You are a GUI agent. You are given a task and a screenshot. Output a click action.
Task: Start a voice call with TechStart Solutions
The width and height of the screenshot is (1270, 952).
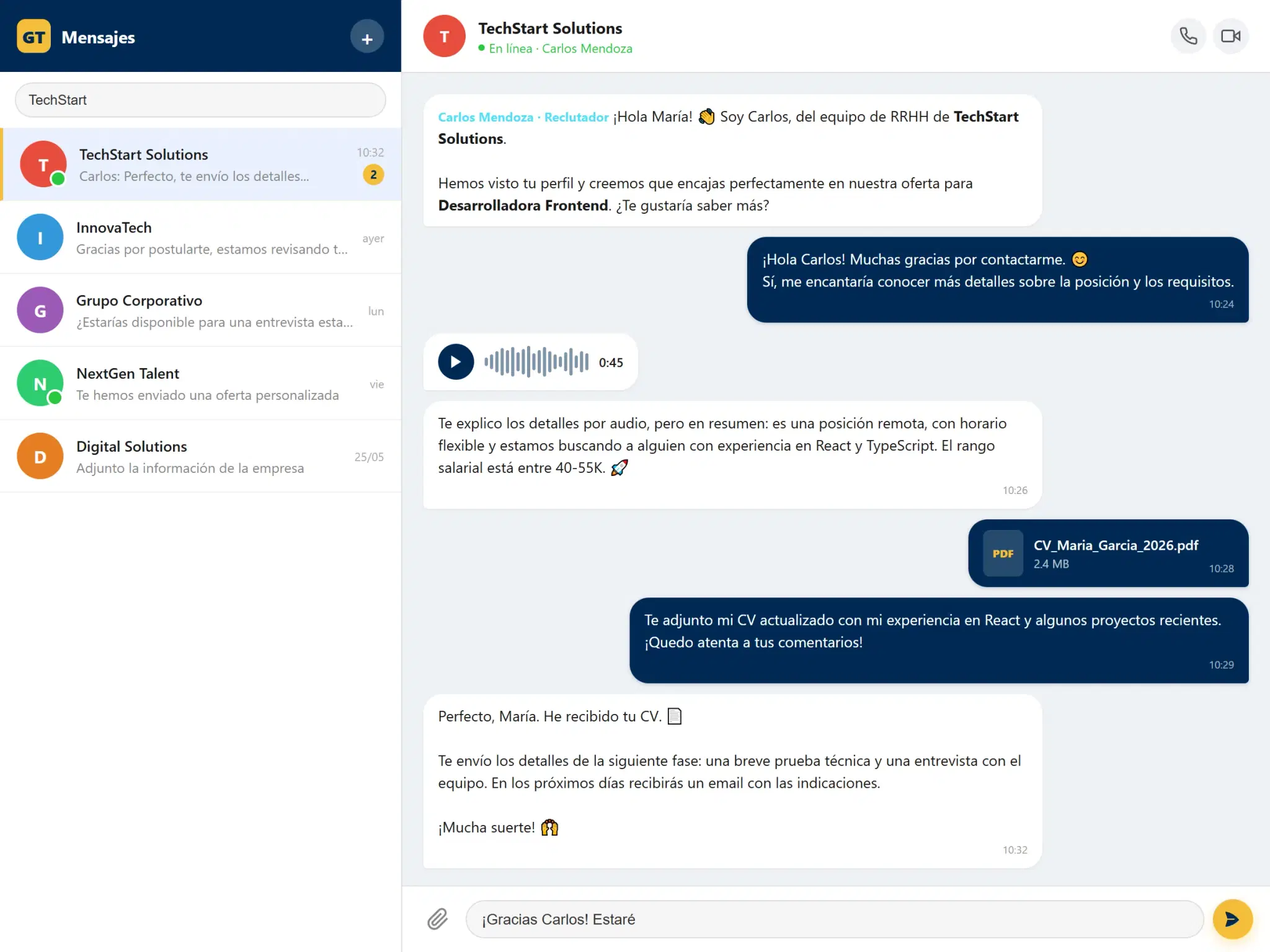click(x=1188, y=36)
